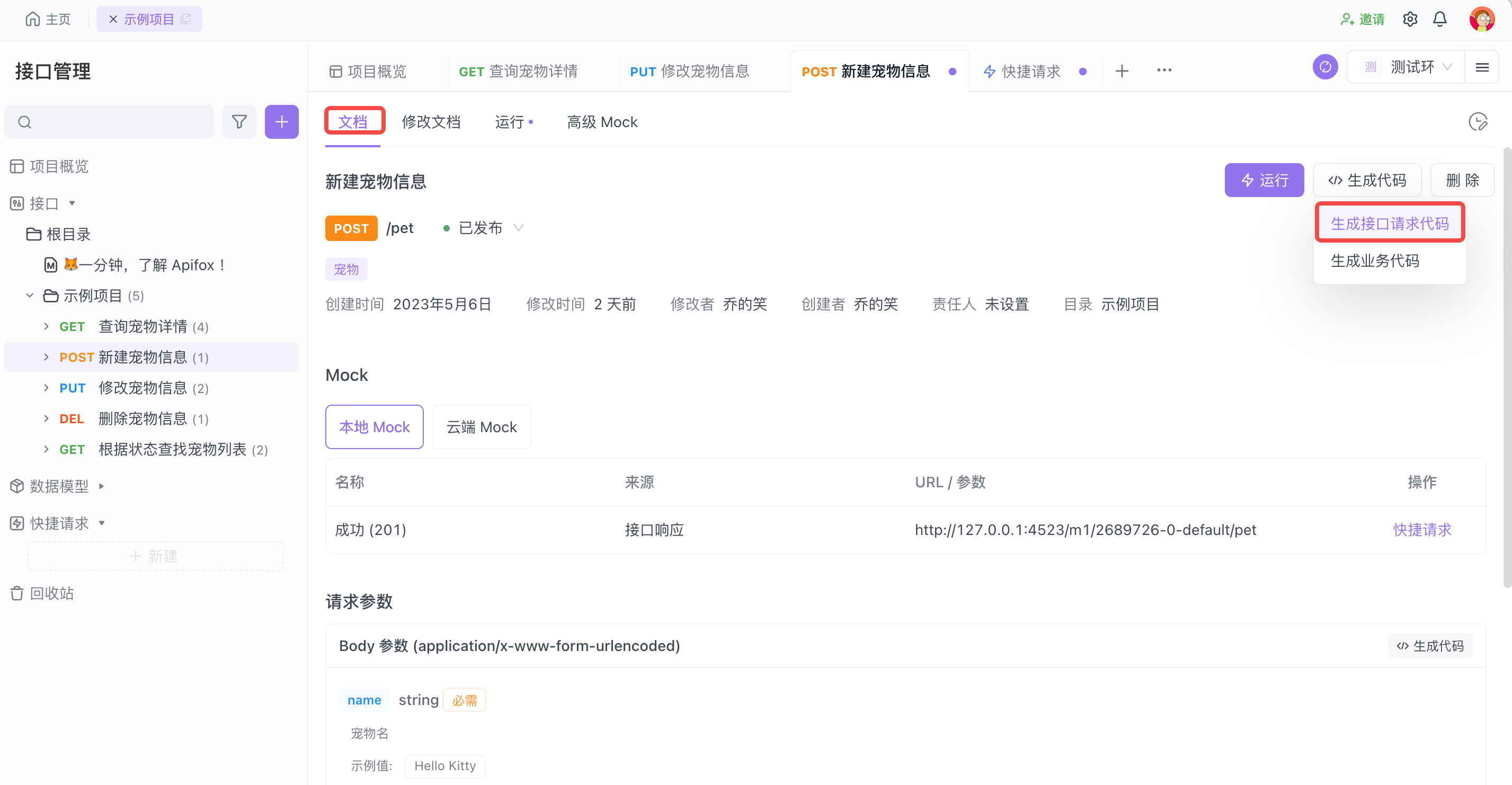Switch to the 修改文档 tab
1512x785 pixels.
(431, 122)
